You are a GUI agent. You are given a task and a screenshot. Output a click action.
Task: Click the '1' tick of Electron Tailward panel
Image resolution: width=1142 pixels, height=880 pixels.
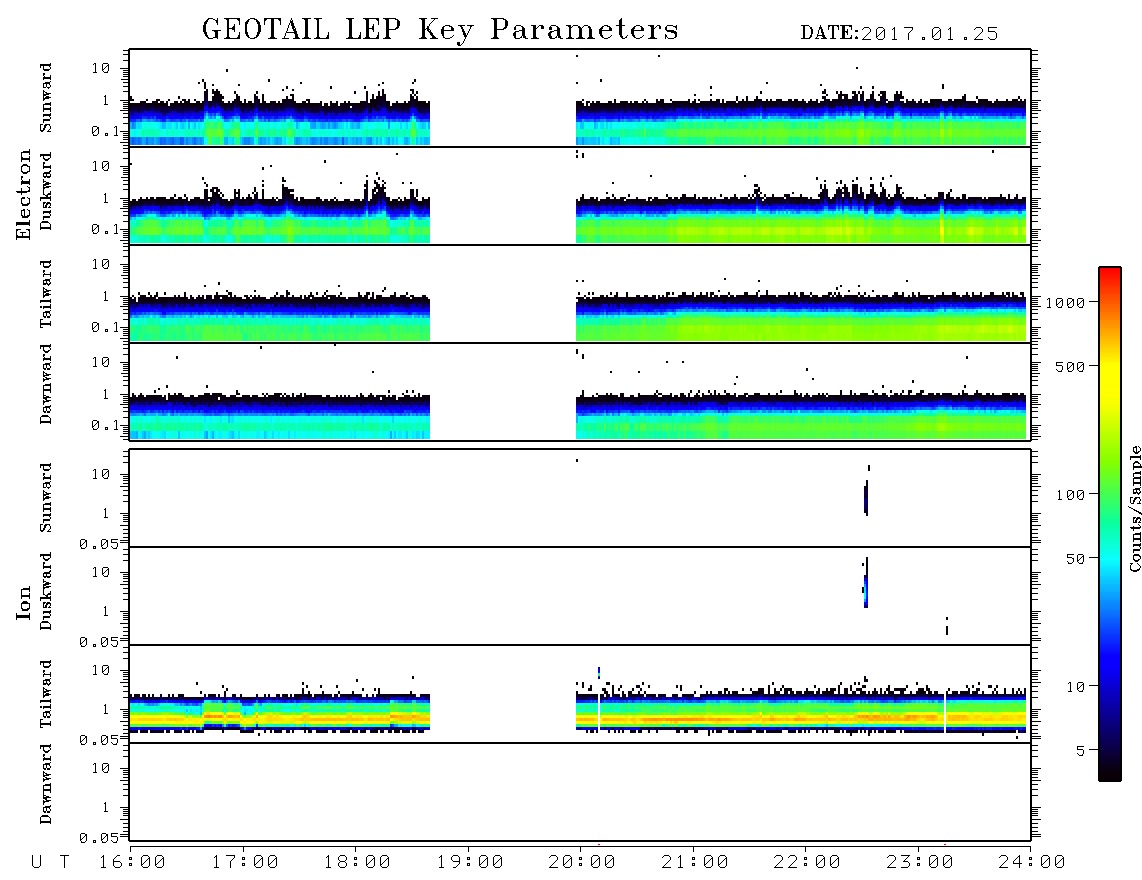106,296
